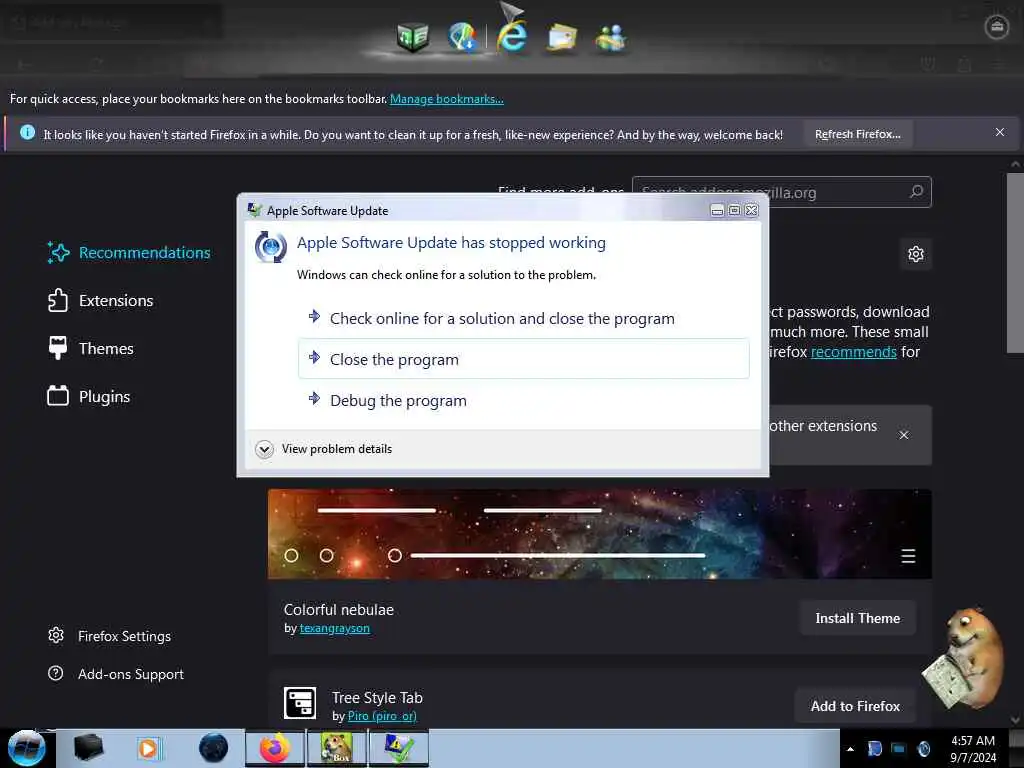Open the Piro author link
This screenshot has height=768, width=1024.
pos(382,716)
